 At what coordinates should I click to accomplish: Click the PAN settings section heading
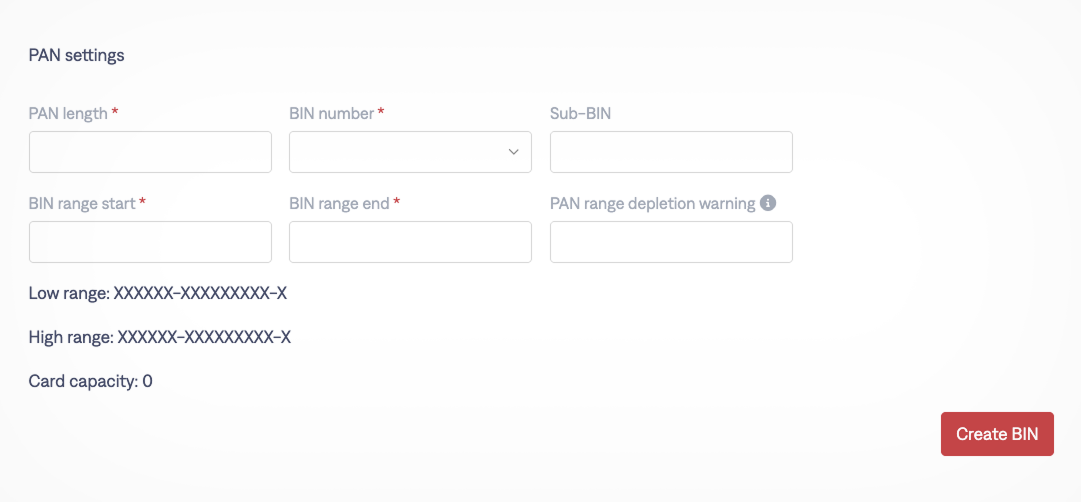coord(76,55)
